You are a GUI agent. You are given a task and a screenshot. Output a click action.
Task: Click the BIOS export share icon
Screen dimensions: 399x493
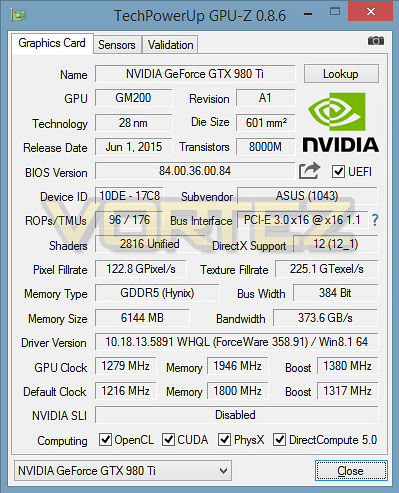point(309,171)
